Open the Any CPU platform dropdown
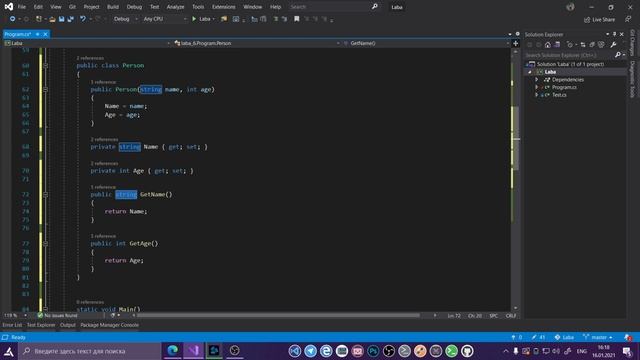Viewport: 640px width, 360px height. tap(164, 19)
